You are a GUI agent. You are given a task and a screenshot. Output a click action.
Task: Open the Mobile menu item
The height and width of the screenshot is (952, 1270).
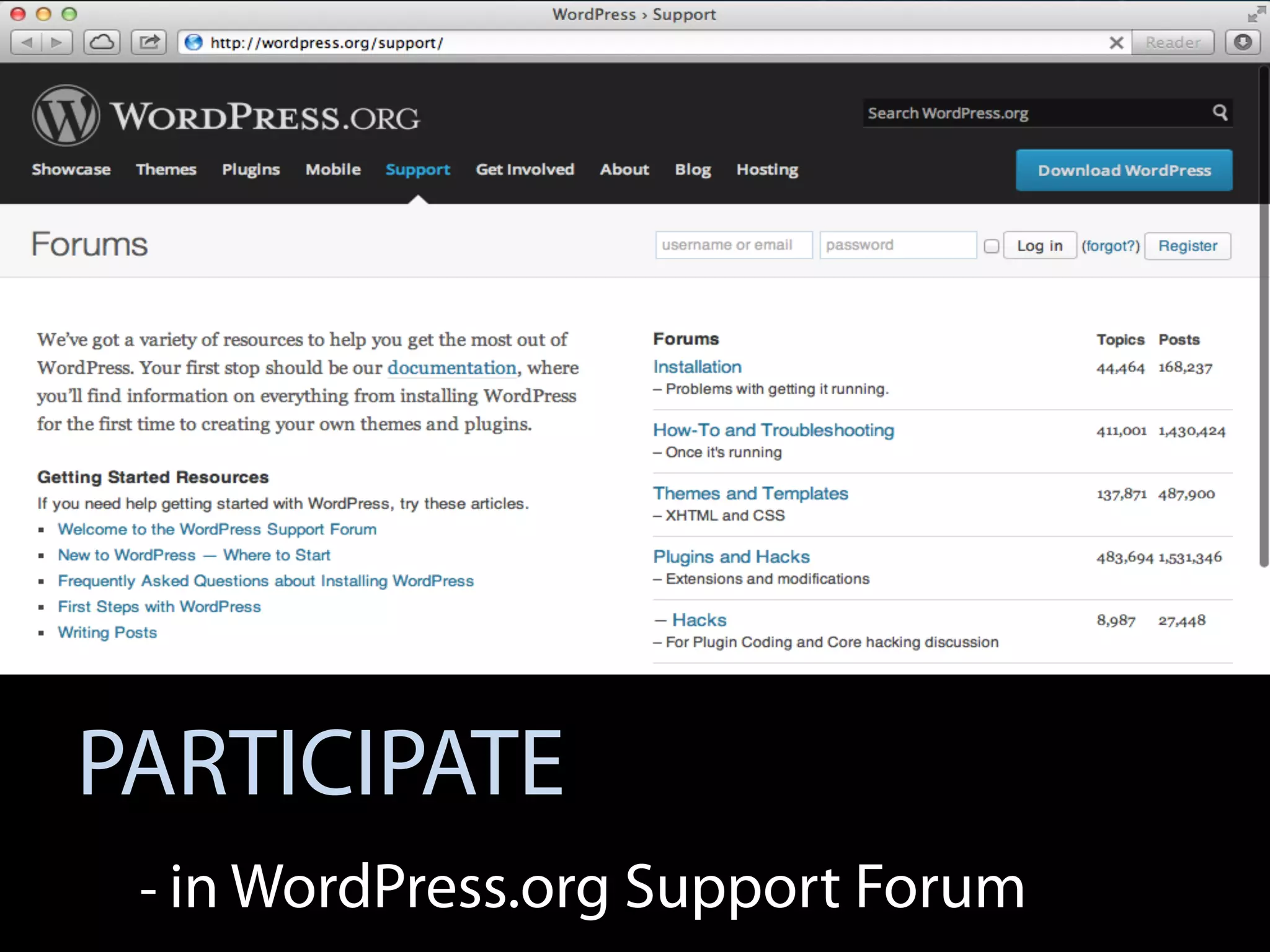pyautogui.click(x=333, y=169)
